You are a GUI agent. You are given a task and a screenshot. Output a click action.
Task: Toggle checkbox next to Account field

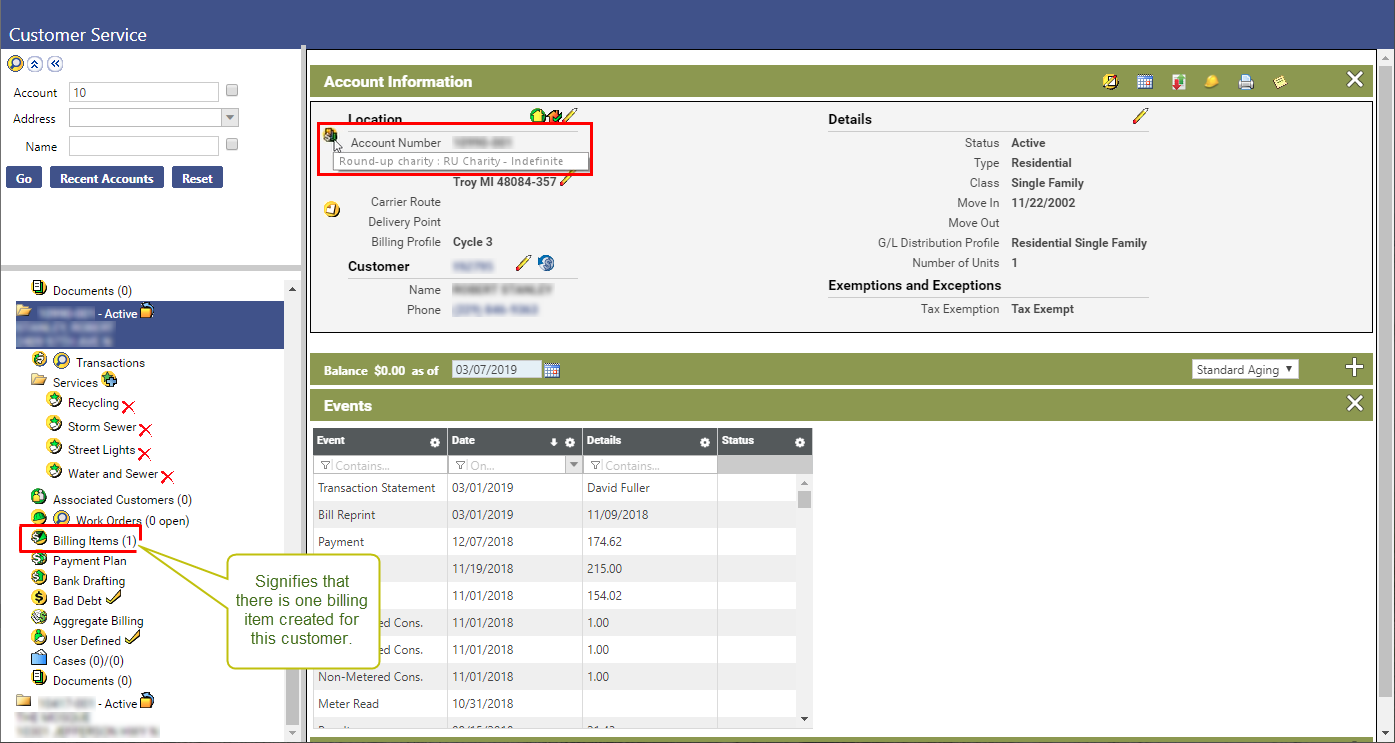232,90
